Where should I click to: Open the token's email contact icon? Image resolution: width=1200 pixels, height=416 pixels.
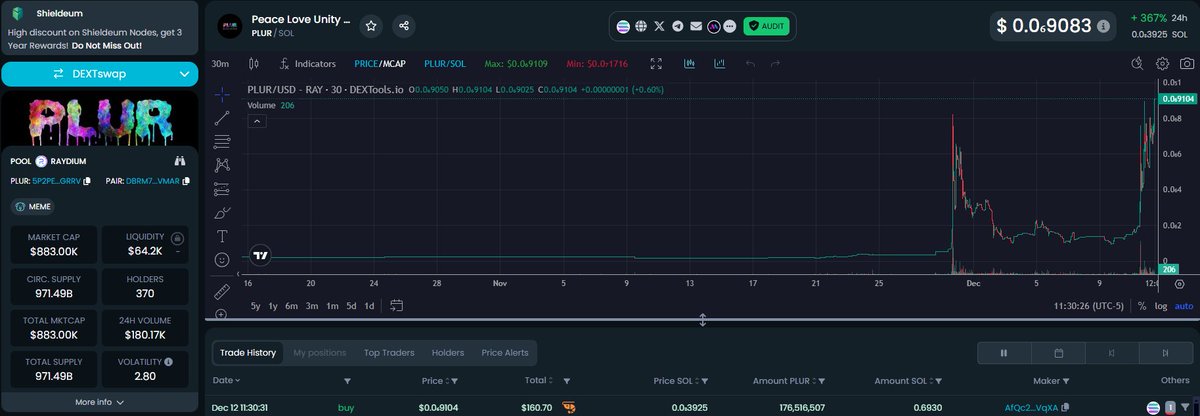click(696, 26)
